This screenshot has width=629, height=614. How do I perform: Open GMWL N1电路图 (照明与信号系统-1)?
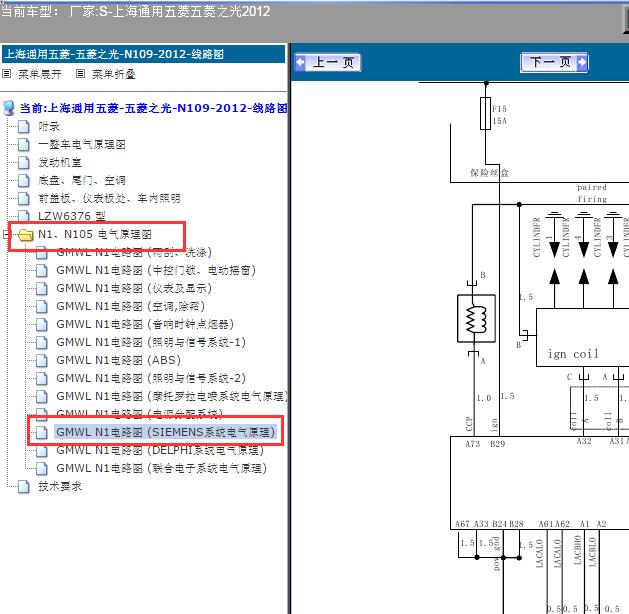point(151,342)
